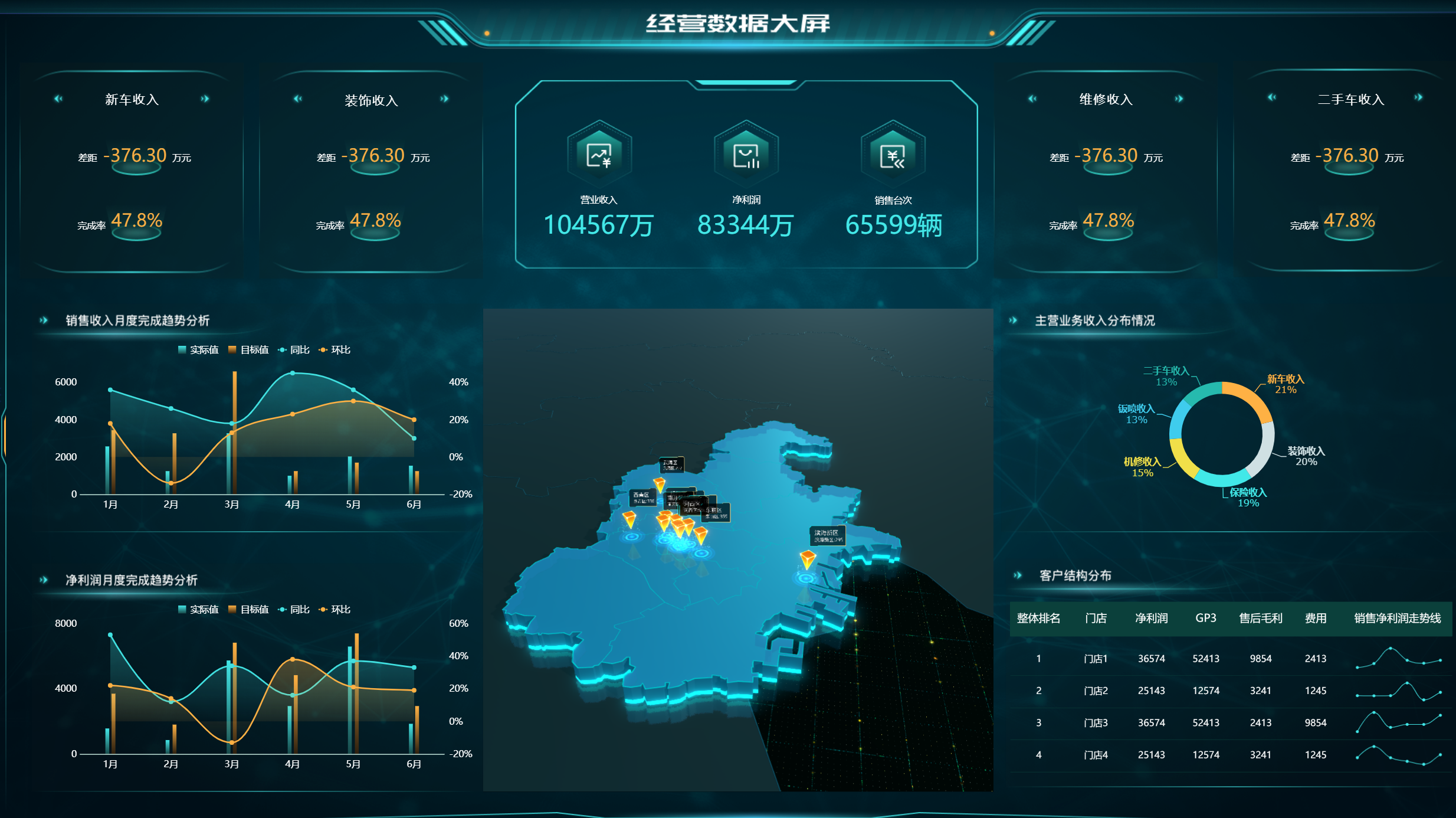The height and width of the screenshot is (818, 1456).
Task: Click the arrow icon beside 销售收入月度完成趋势分析
Action: tap(44, 320)
